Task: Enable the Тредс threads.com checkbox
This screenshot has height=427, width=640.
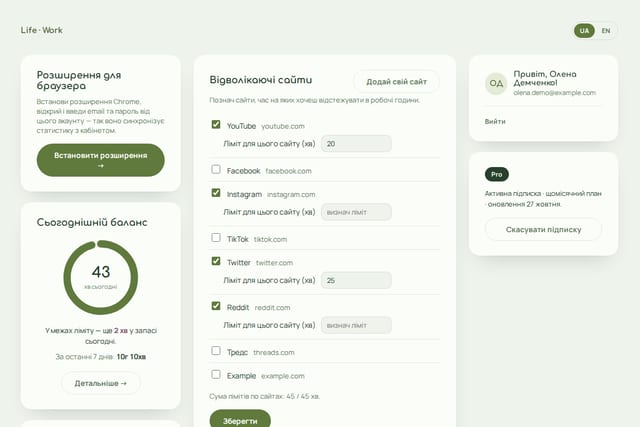Action: (x=216, y=351)
